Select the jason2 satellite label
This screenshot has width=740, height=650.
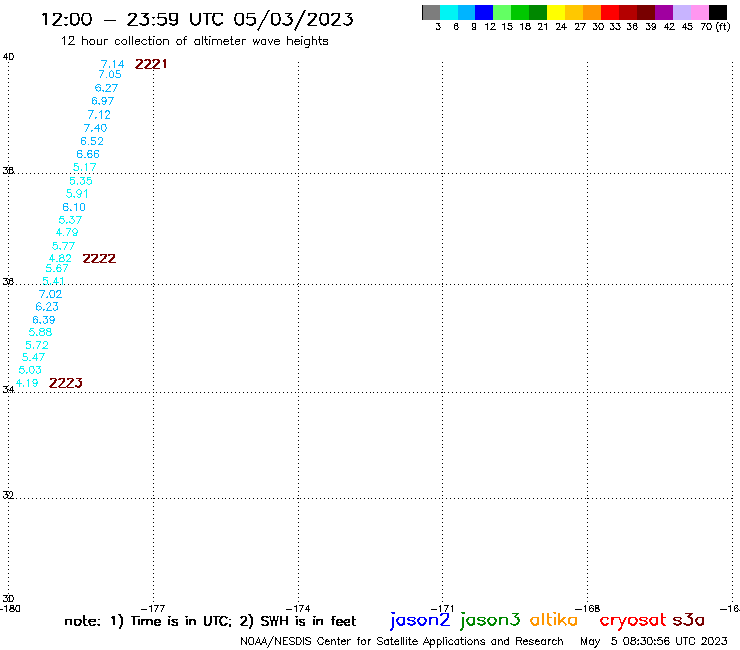420,620
